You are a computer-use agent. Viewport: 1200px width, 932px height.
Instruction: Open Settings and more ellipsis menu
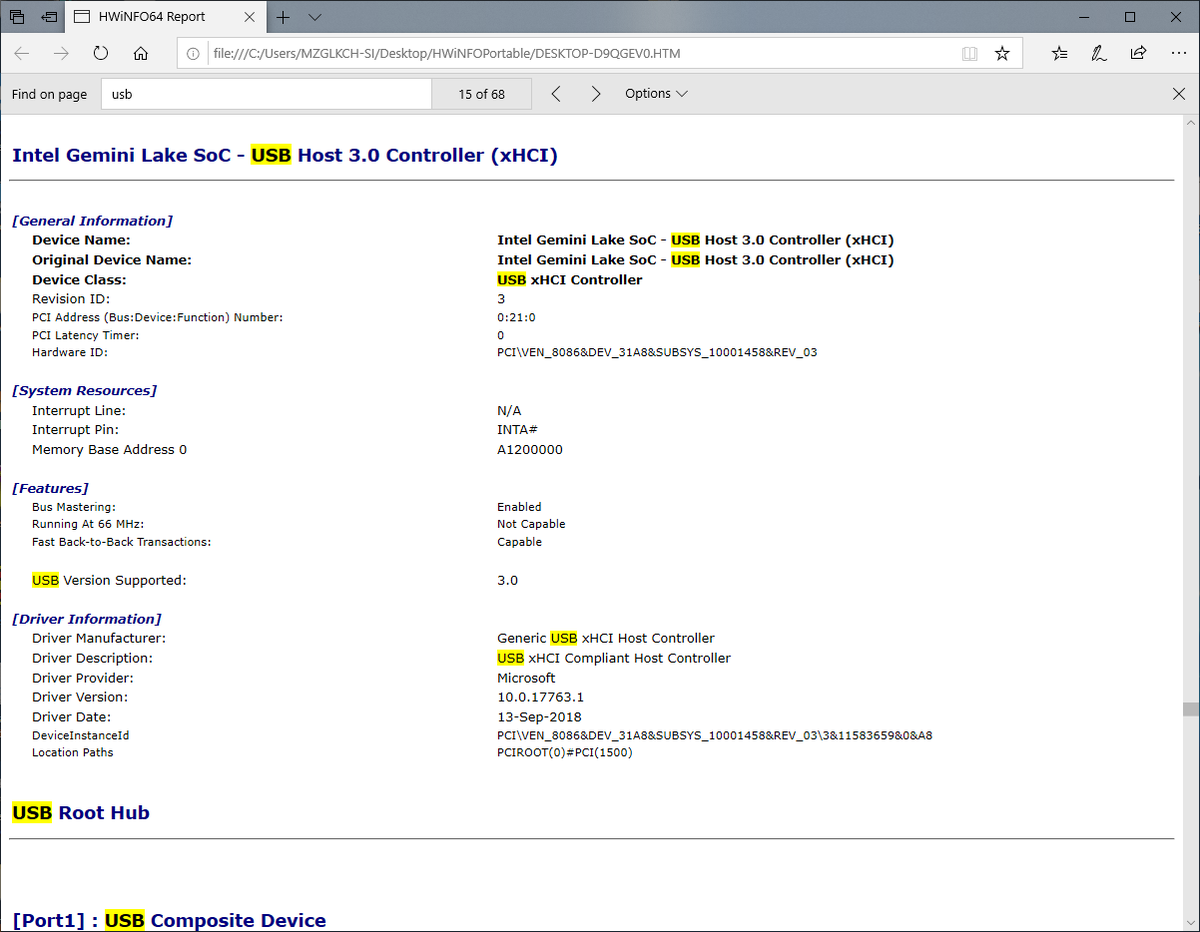(1177, 53)
